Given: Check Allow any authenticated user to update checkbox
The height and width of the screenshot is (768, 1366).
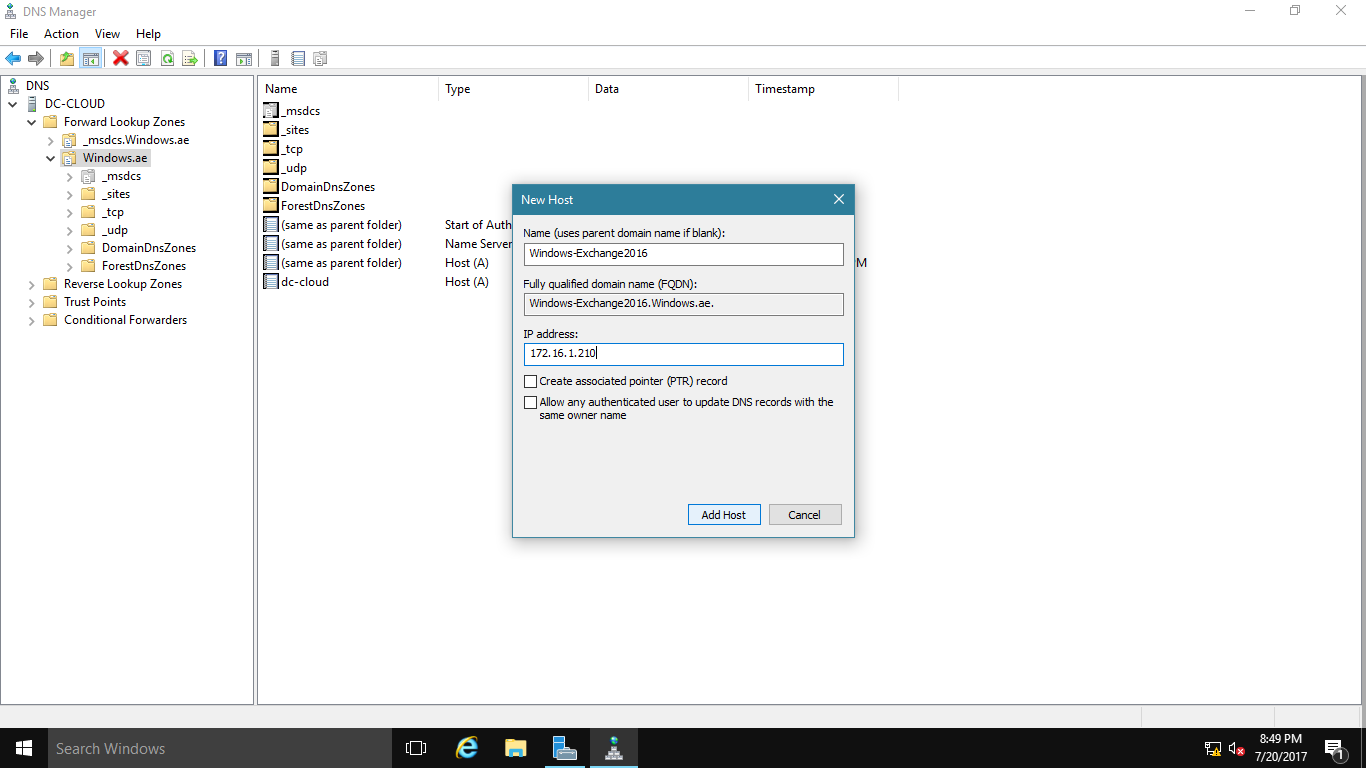Looking at the screenshot, I should point(531,402).
